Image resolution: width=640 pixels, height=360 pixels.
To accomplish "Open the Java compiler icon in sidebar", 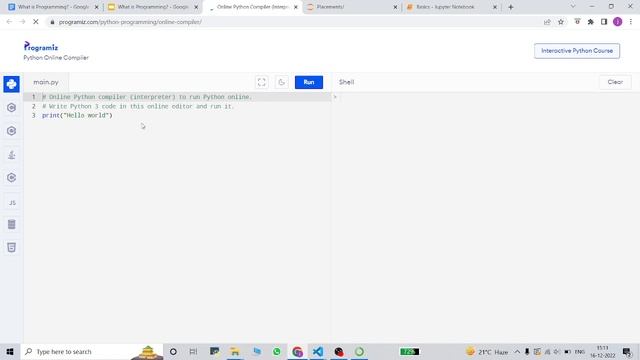I will click(x=11, y=155).
